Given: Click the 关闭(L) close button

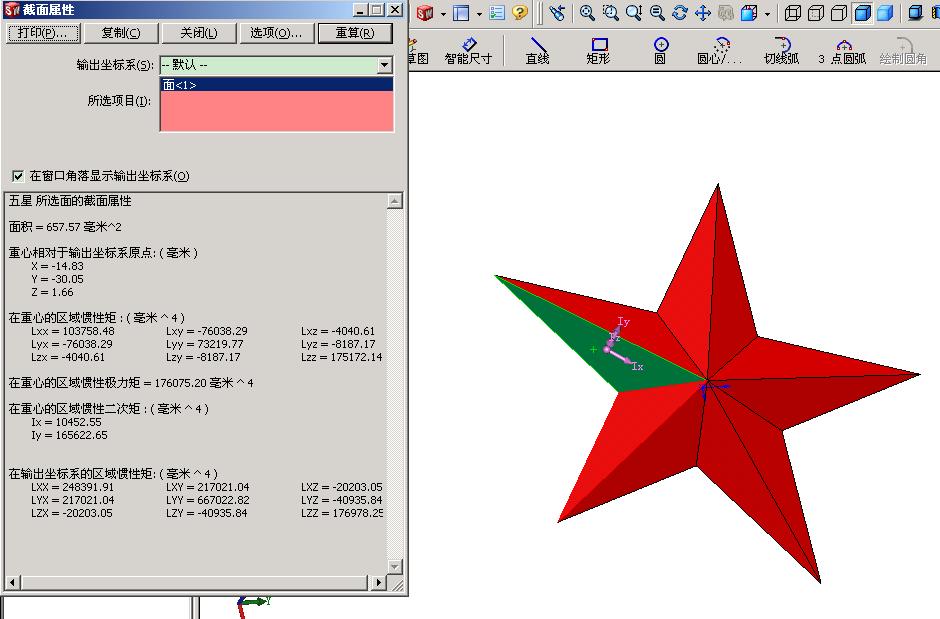Looking at the screenshot, I should [199, 33].
